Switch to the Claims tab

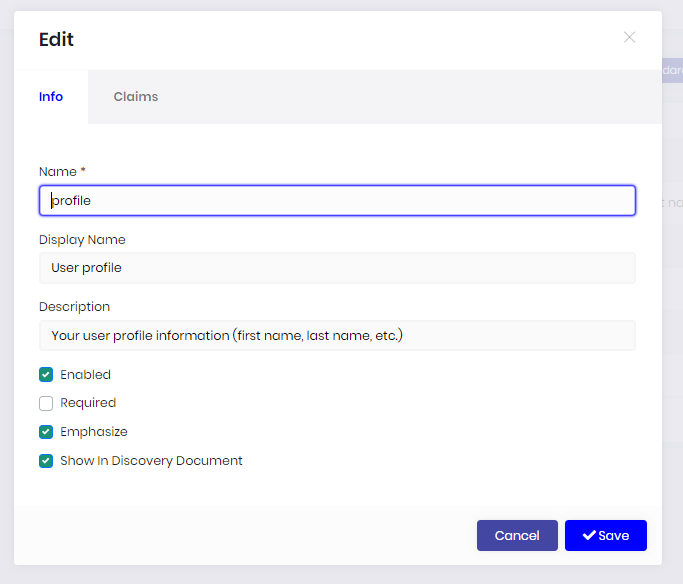136,97
